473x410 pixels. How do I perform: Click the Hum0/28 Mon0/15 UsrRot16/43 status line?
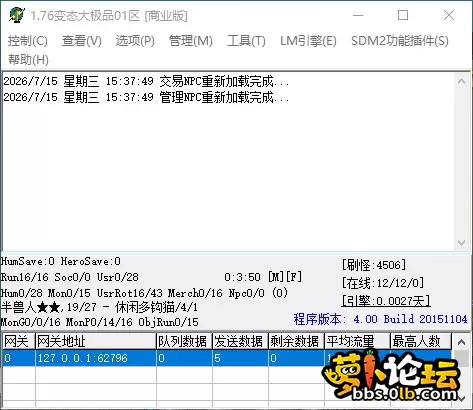(x=144, y=293)
